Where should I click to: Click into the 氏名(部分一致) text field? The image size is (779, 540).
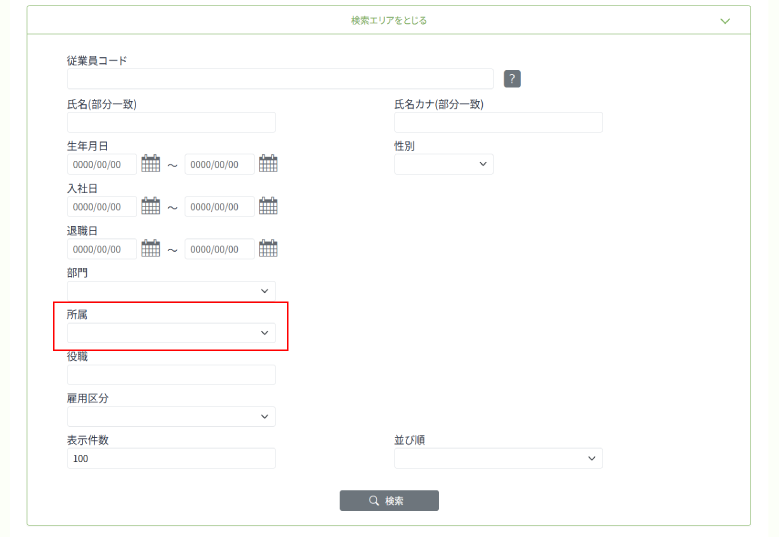click(171, 122)
